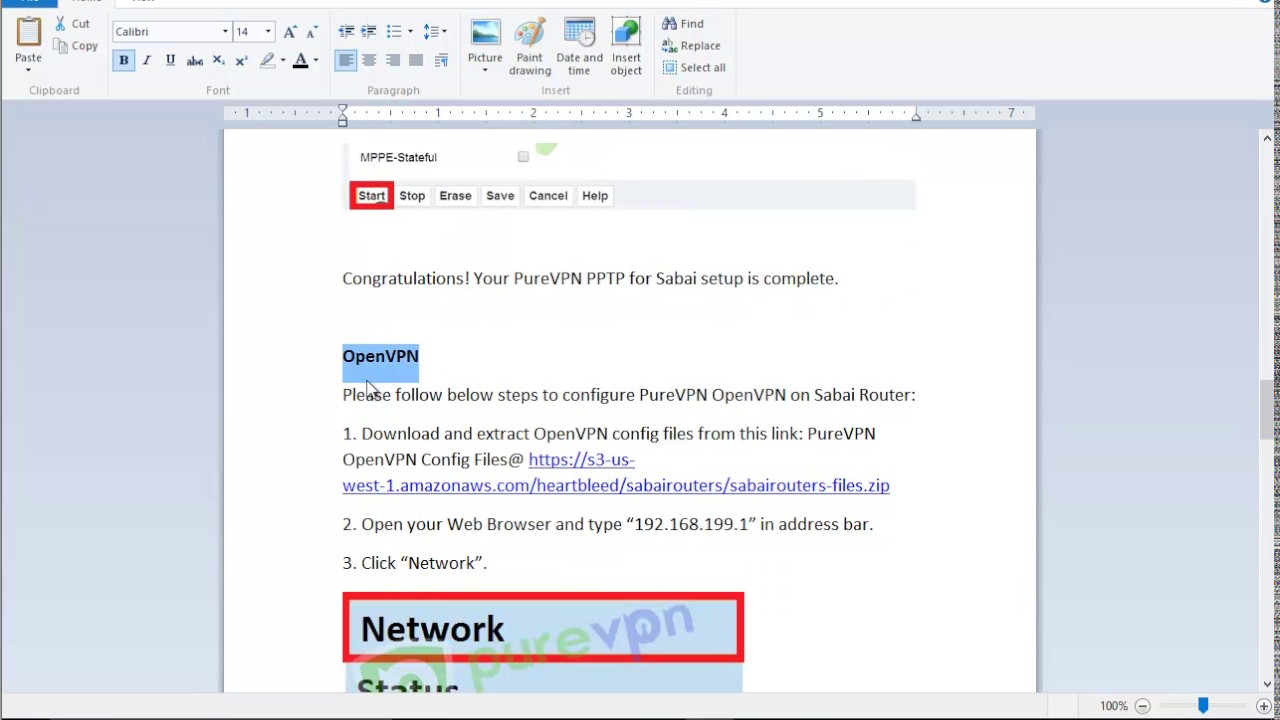The image size is (1280, 720).
Task: Center align the text
Action: click(369, 61)
